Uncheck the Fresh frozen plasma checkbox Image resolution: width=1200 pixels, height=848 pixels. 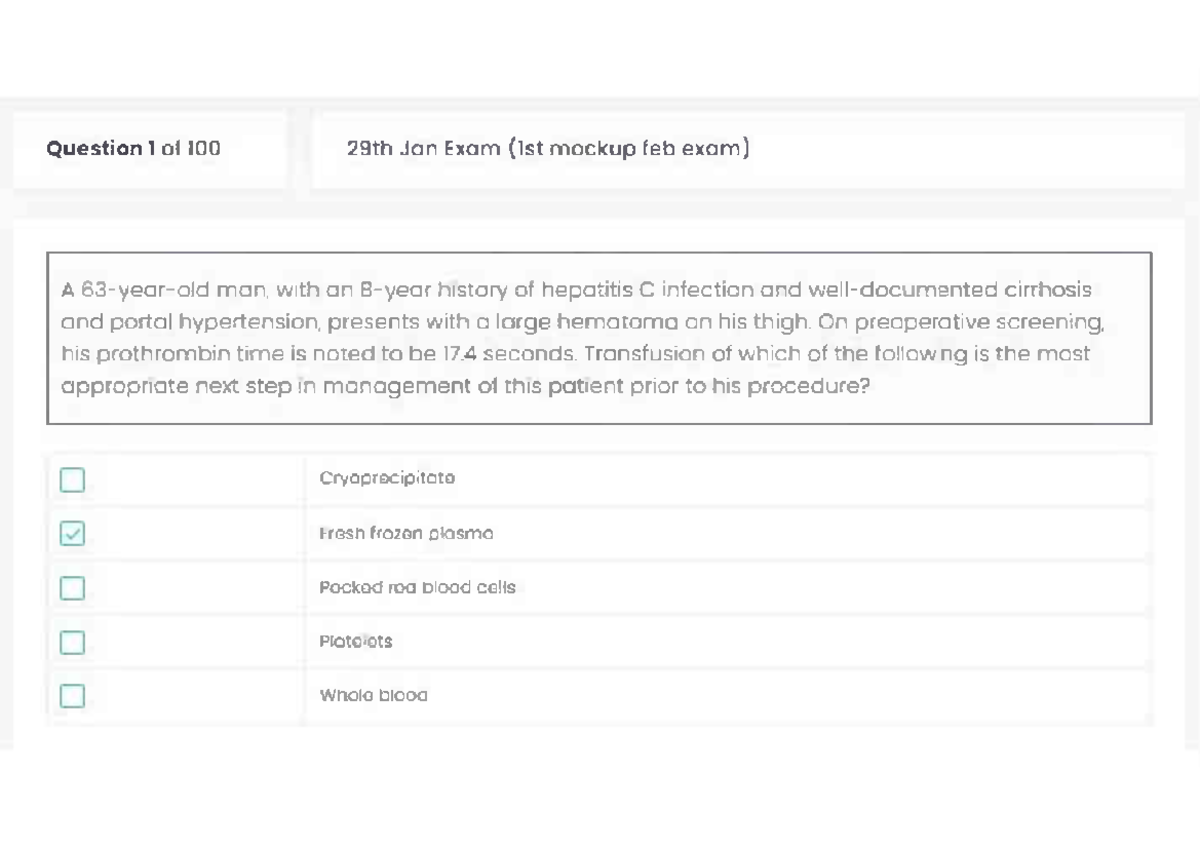72,534
